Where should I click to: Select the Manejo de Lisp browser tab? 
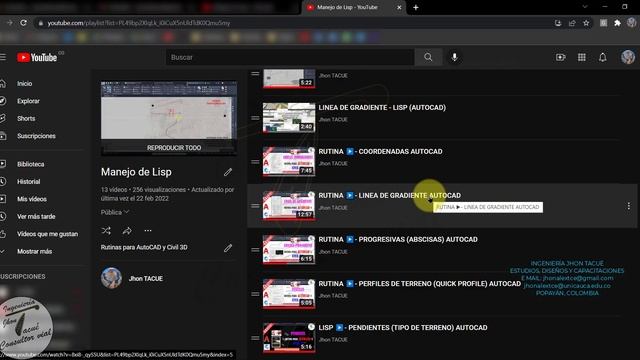click(x=353, y=7)
